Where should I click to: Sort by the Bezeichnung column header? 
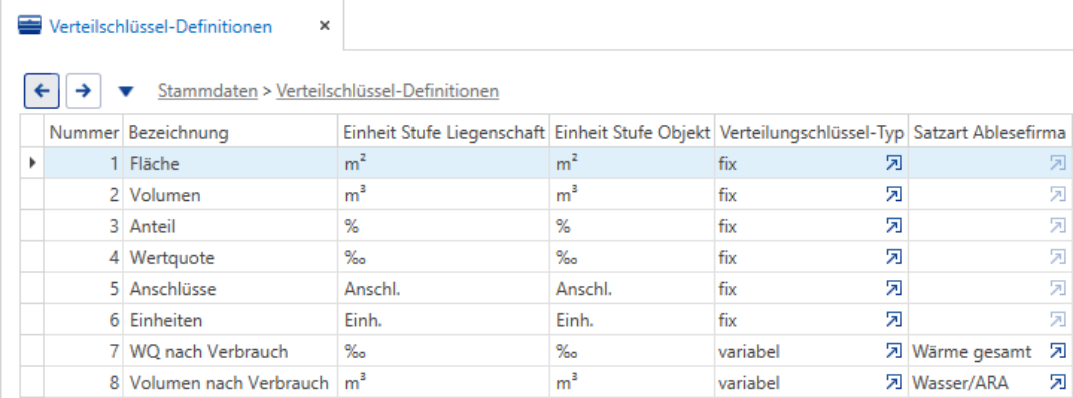pos(230,131)
